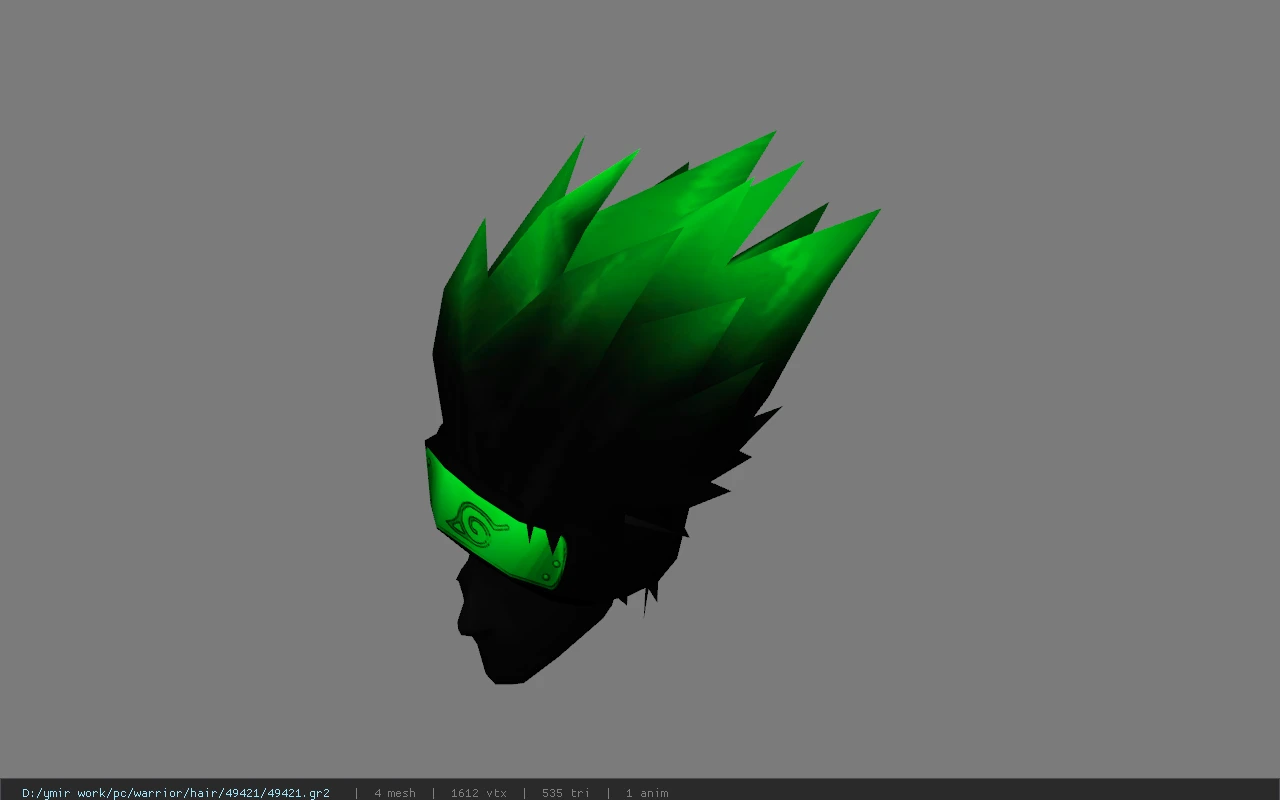Screen dimensions: 1280x800
Task: Select the "535 tri" triangle count
Action: 566,793
